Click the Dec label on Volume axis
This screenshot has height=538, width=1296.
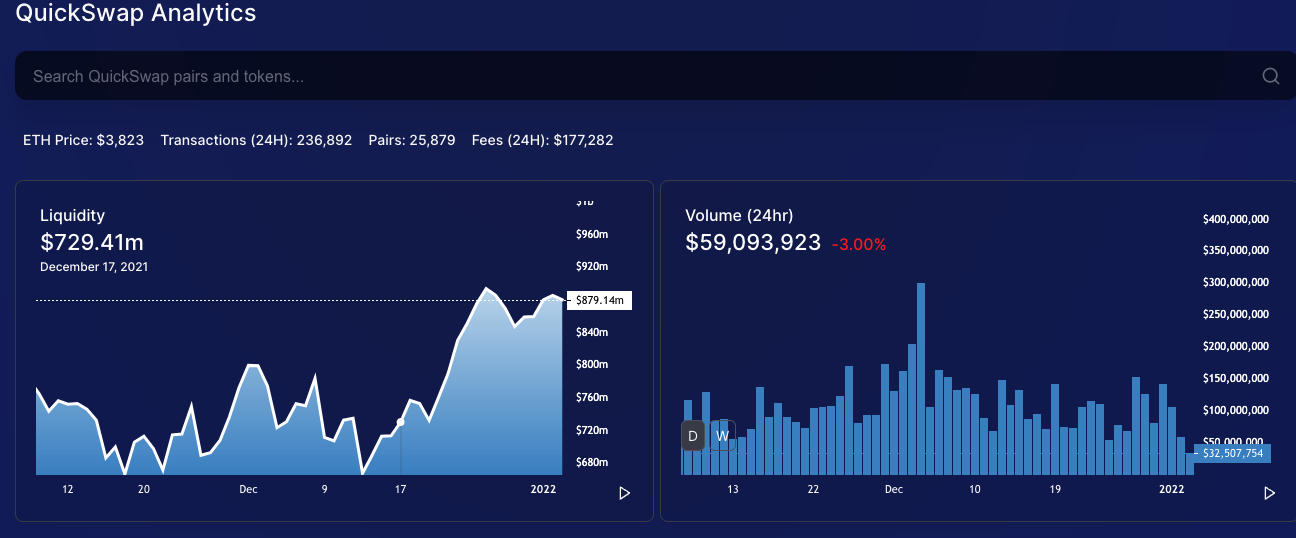894,489
